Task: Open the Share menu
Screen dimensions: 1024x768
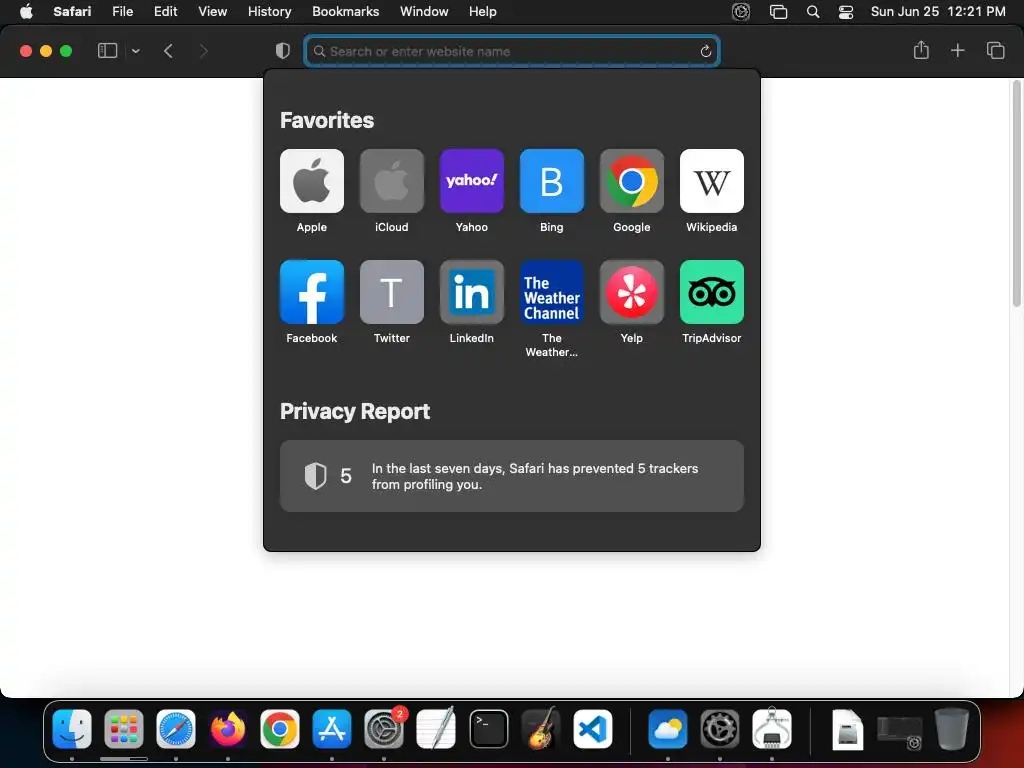Action: (x=921, y=50)
